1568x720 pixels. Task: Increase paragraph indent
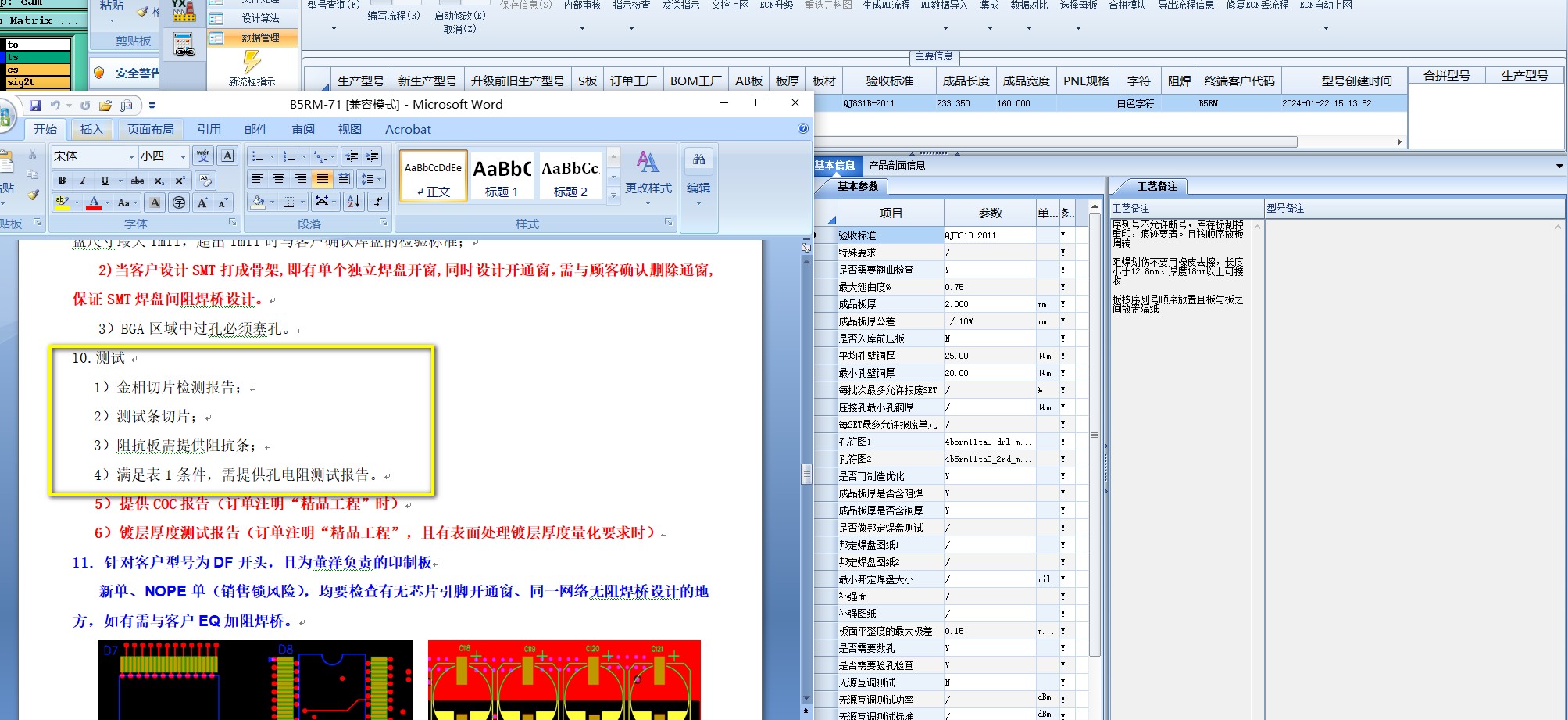(373, 156)
